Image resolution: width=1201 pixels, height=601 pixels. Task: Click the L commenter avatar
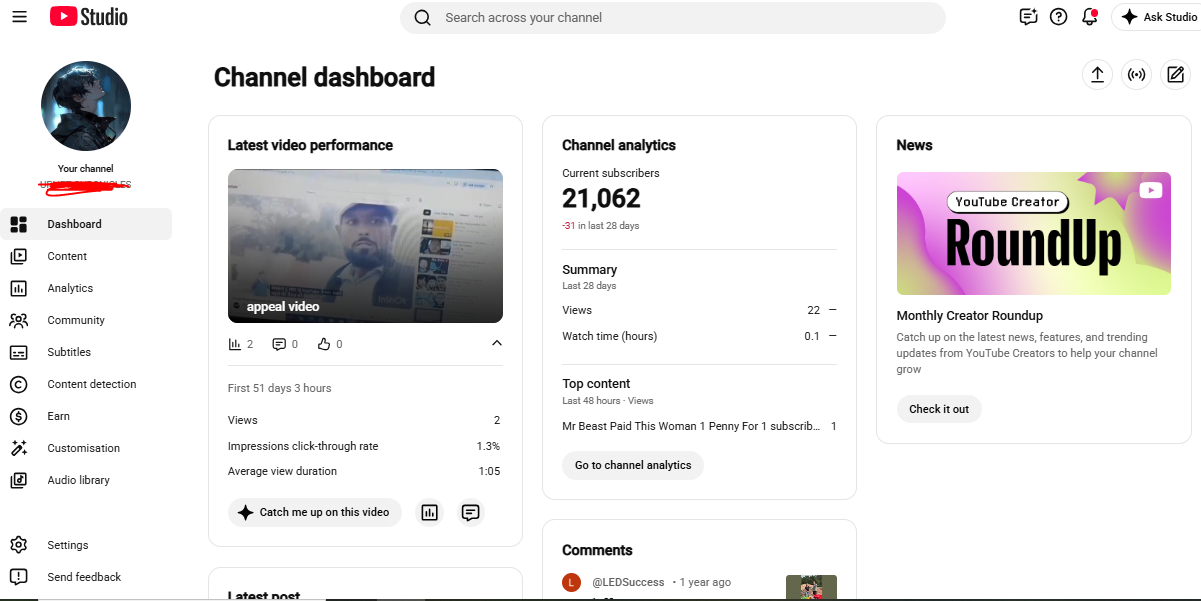tap(571, 582)
